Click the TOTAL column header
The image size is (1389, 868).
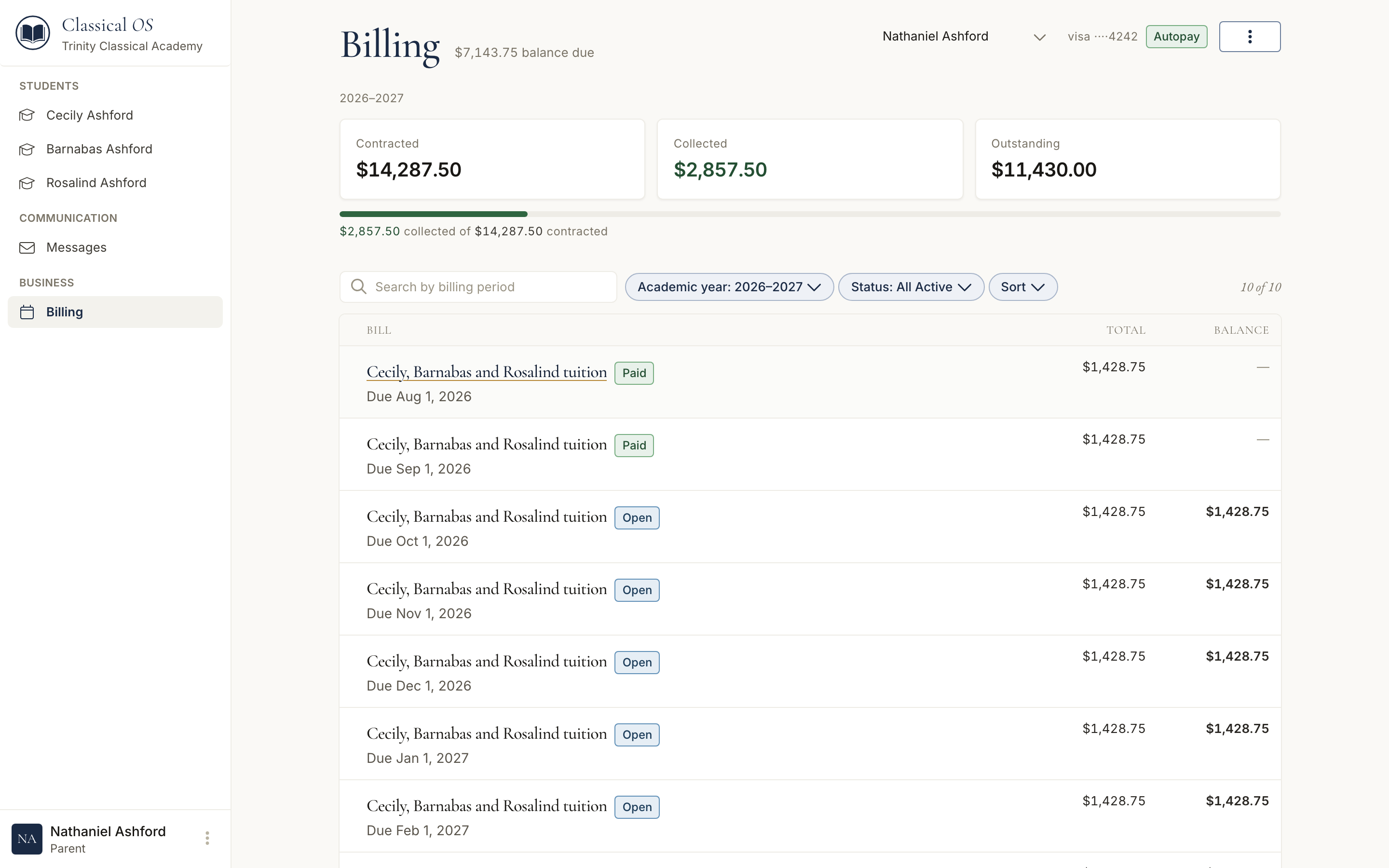[1126, 330]
